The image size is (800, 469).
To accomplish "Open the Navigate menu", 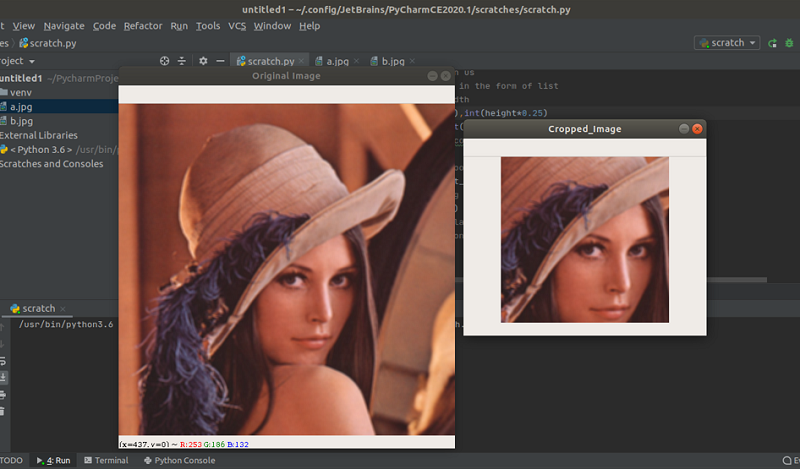I will [x=64, y=26].
